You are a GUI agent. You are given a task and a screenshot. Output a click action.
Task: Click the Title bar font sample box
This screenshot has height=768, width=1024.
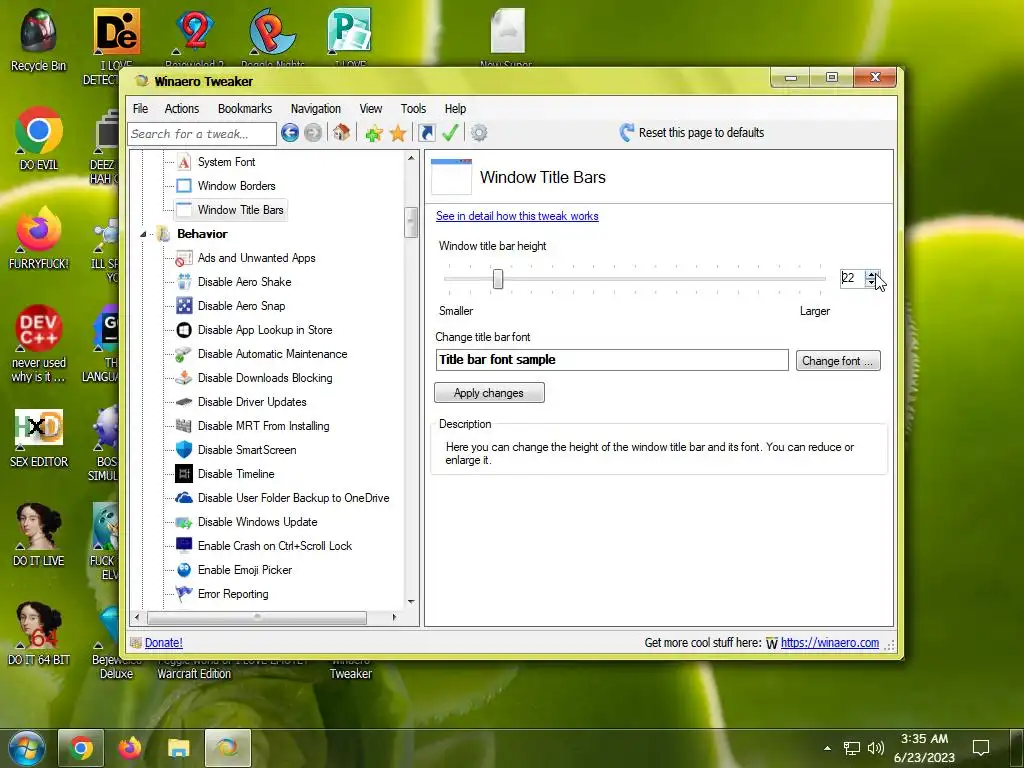pyautogui.click(x=612, y=360)
